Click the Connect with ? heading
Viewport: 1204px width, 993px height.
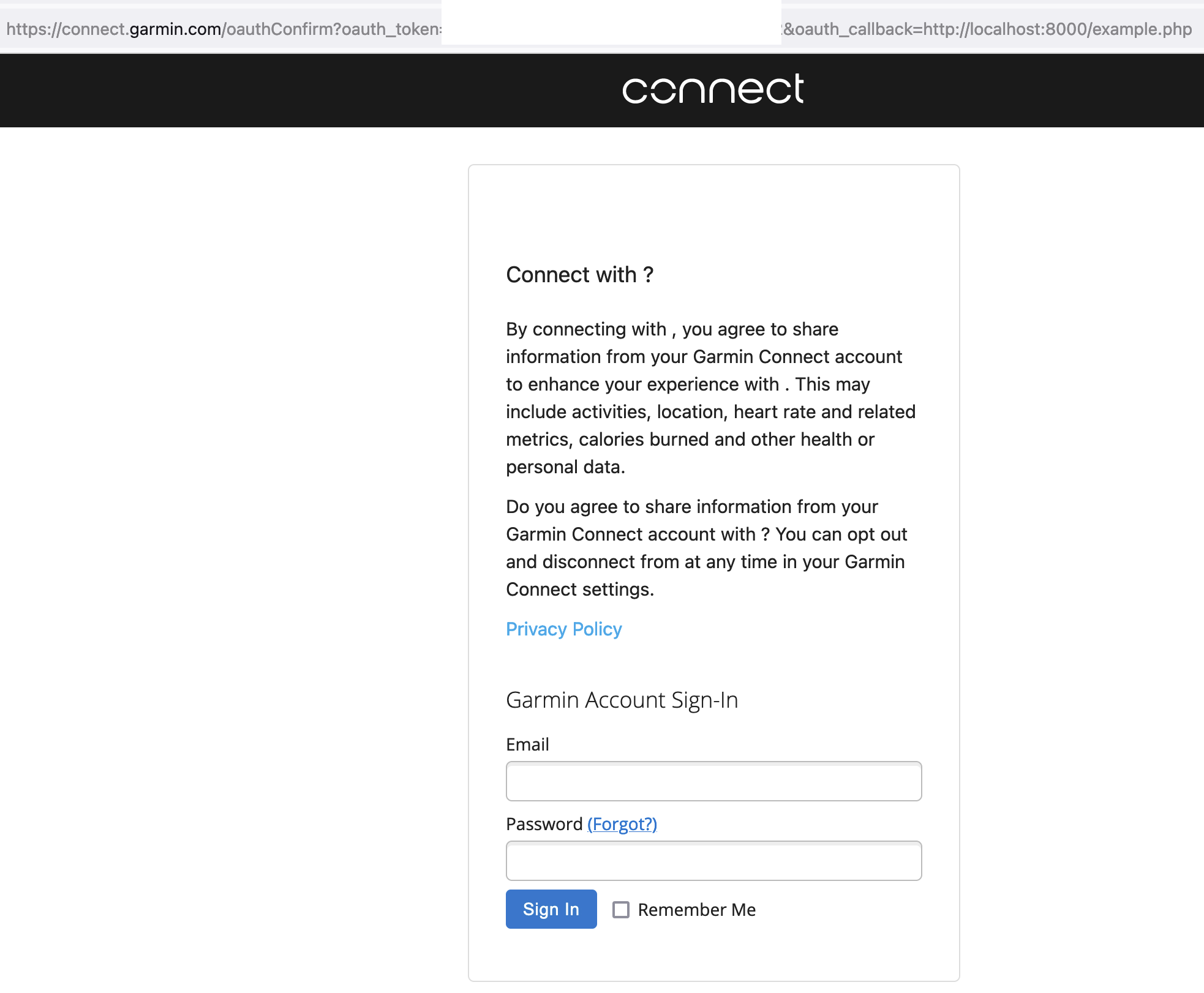coord(580,275)
